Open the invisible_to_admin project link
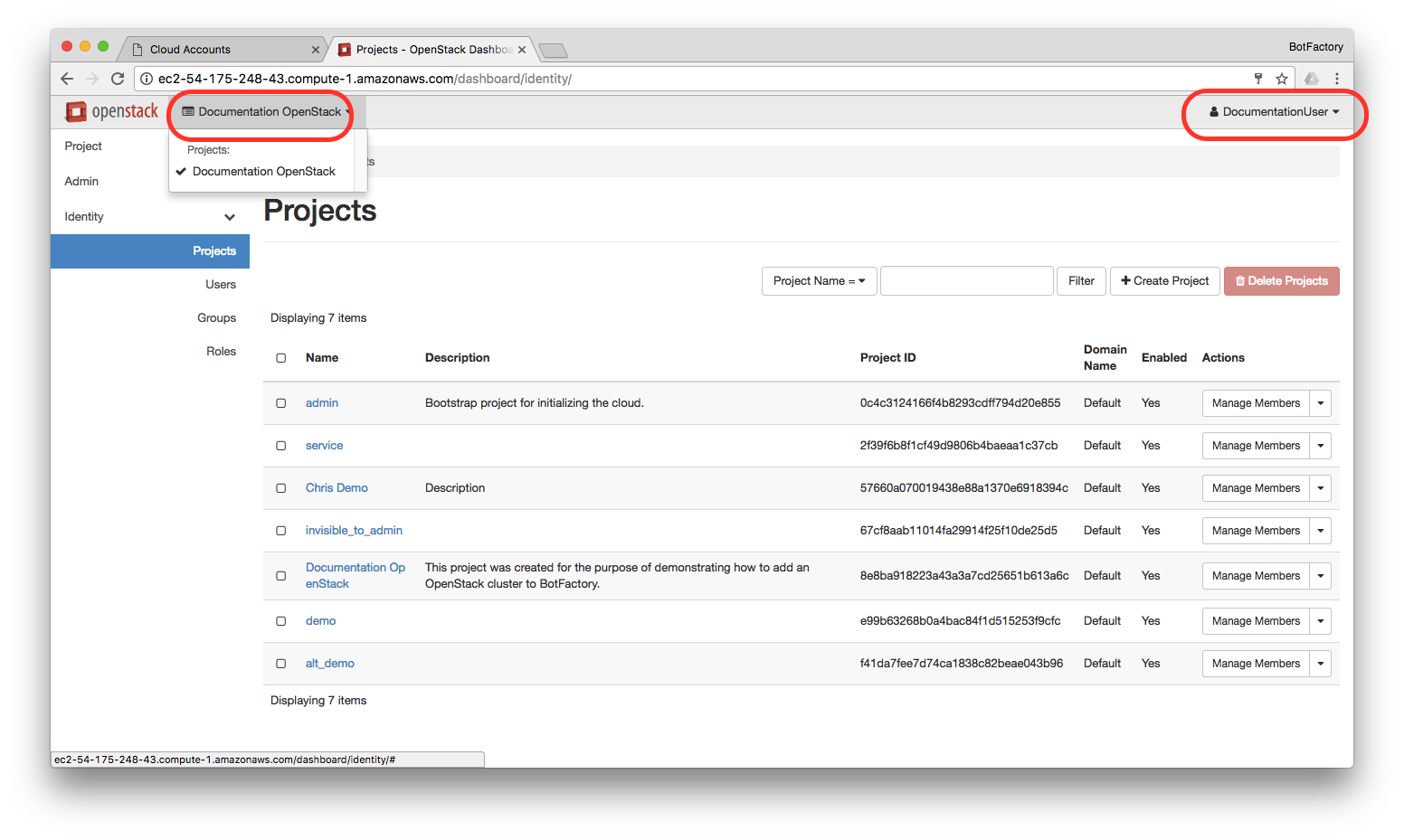This screenshot has width=1404, height=840. click(354, 531)
